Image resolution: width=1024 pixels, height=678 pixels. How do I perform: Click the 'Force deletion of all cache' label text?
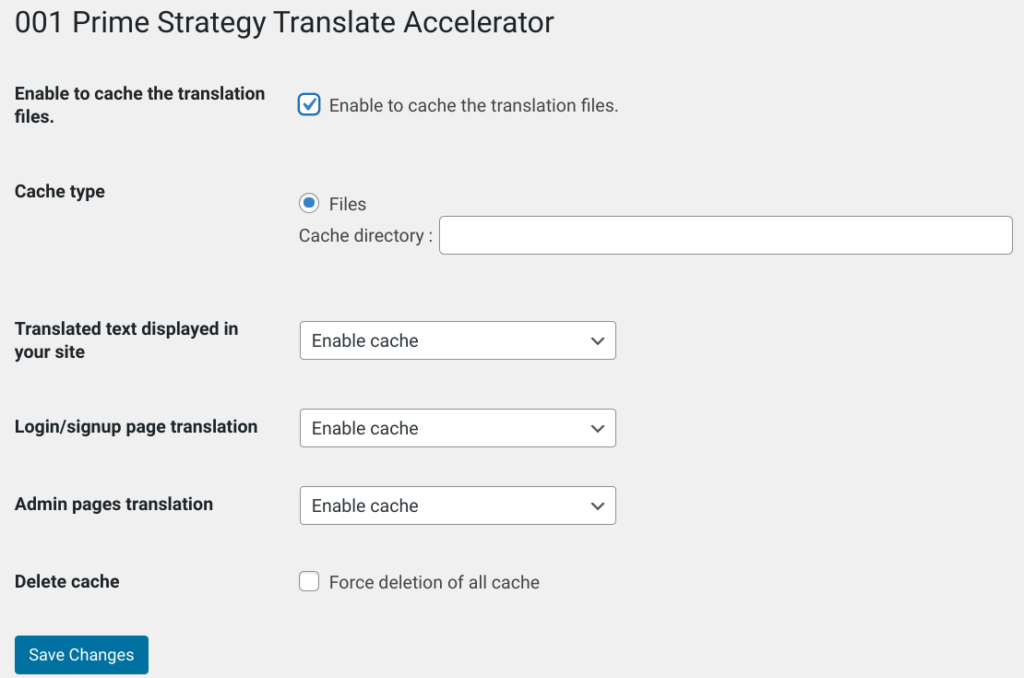(x=434, y=582)
